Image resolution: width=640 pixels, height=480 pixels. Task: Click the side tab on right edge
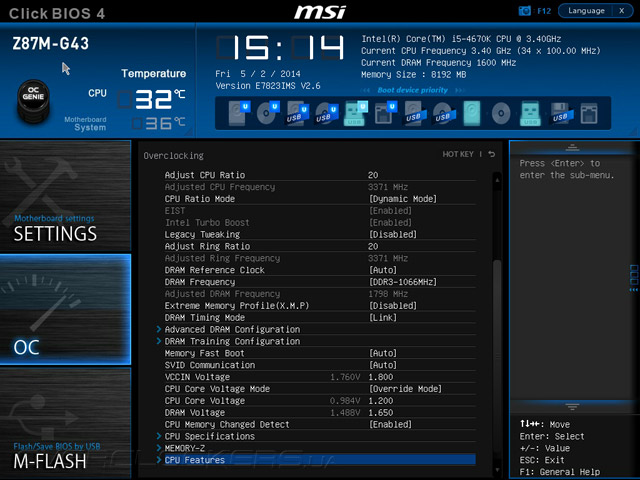pos(634,278)
